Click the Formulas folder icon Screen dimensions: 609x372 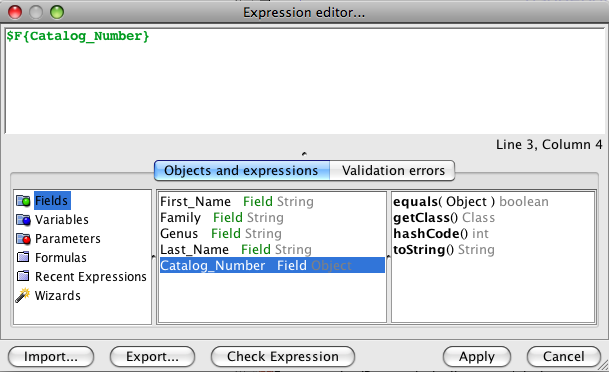(23, 257)
